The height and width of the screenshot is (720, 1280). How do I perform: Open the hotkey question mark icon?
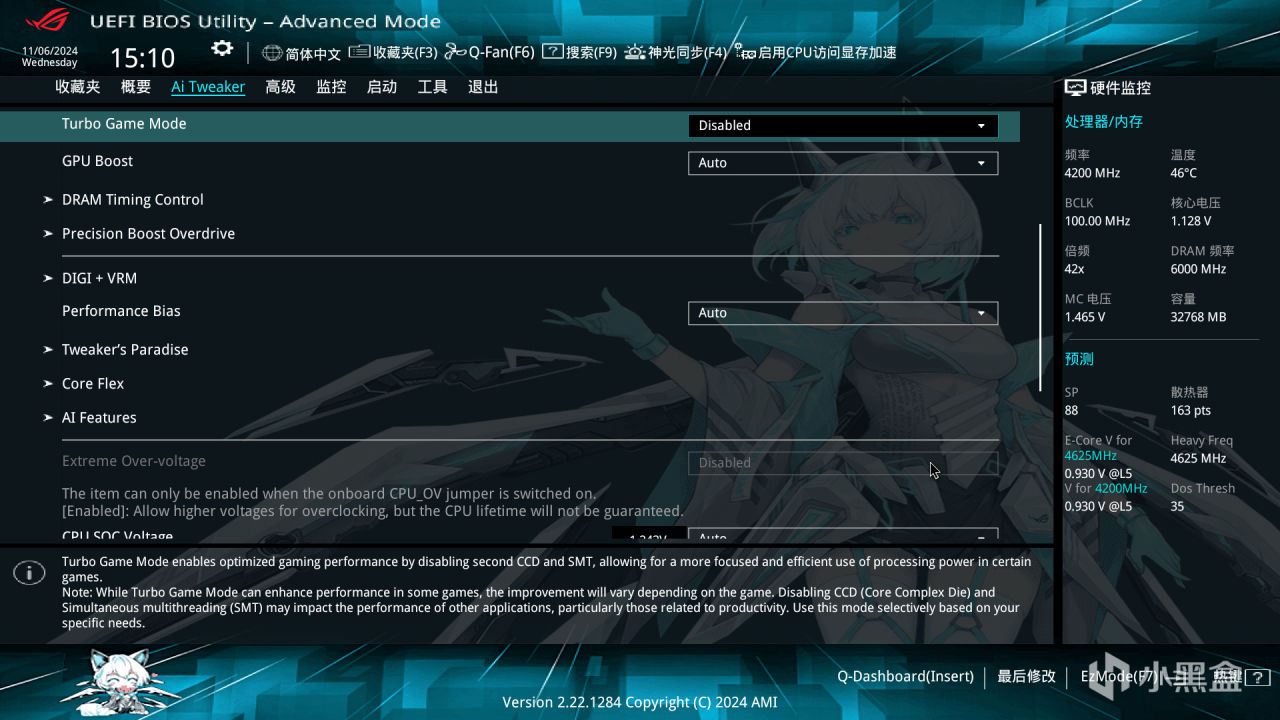coord(1258,677)
